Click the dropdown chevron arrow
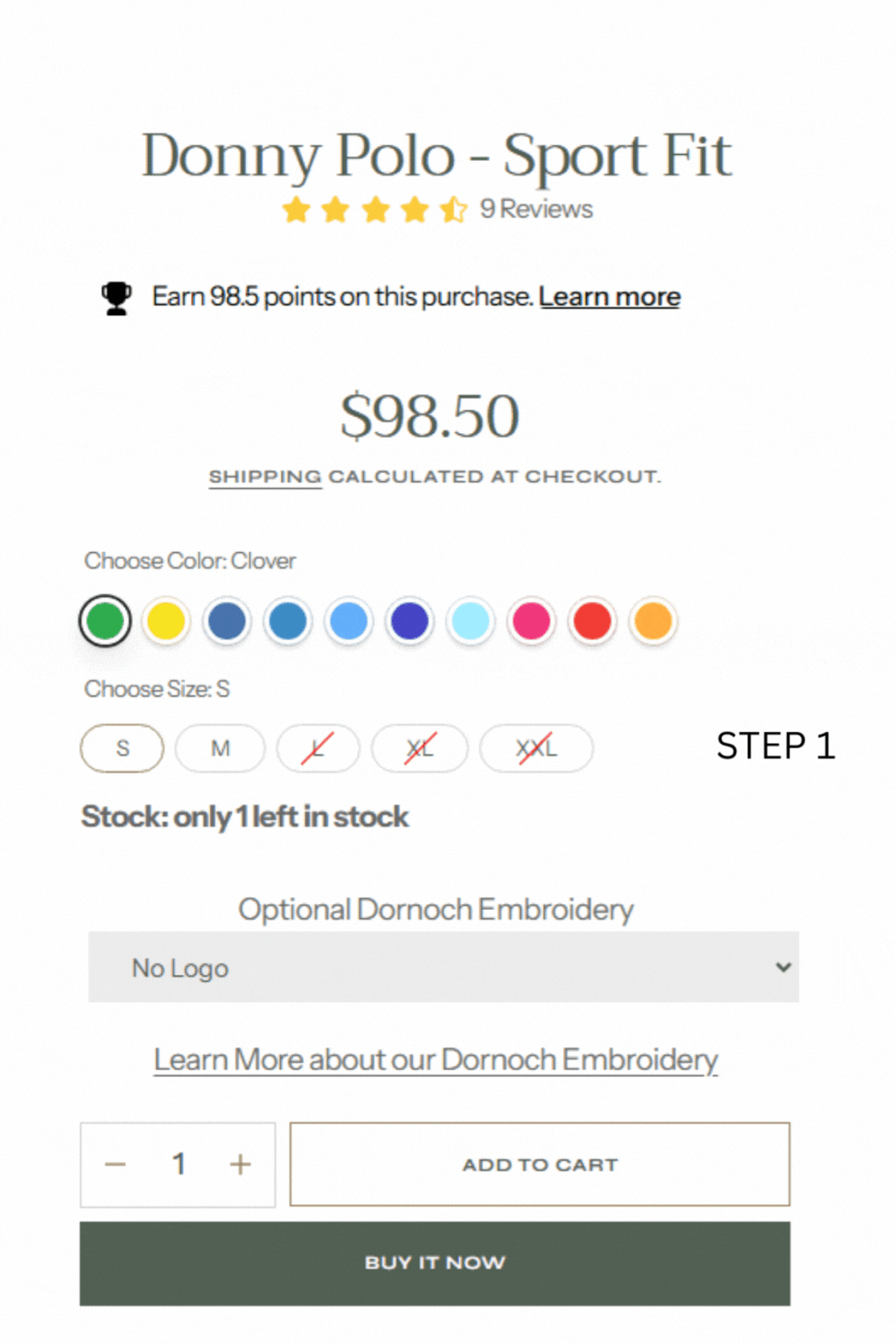Viewport: 896px width, 1344px height. [783, 967]
